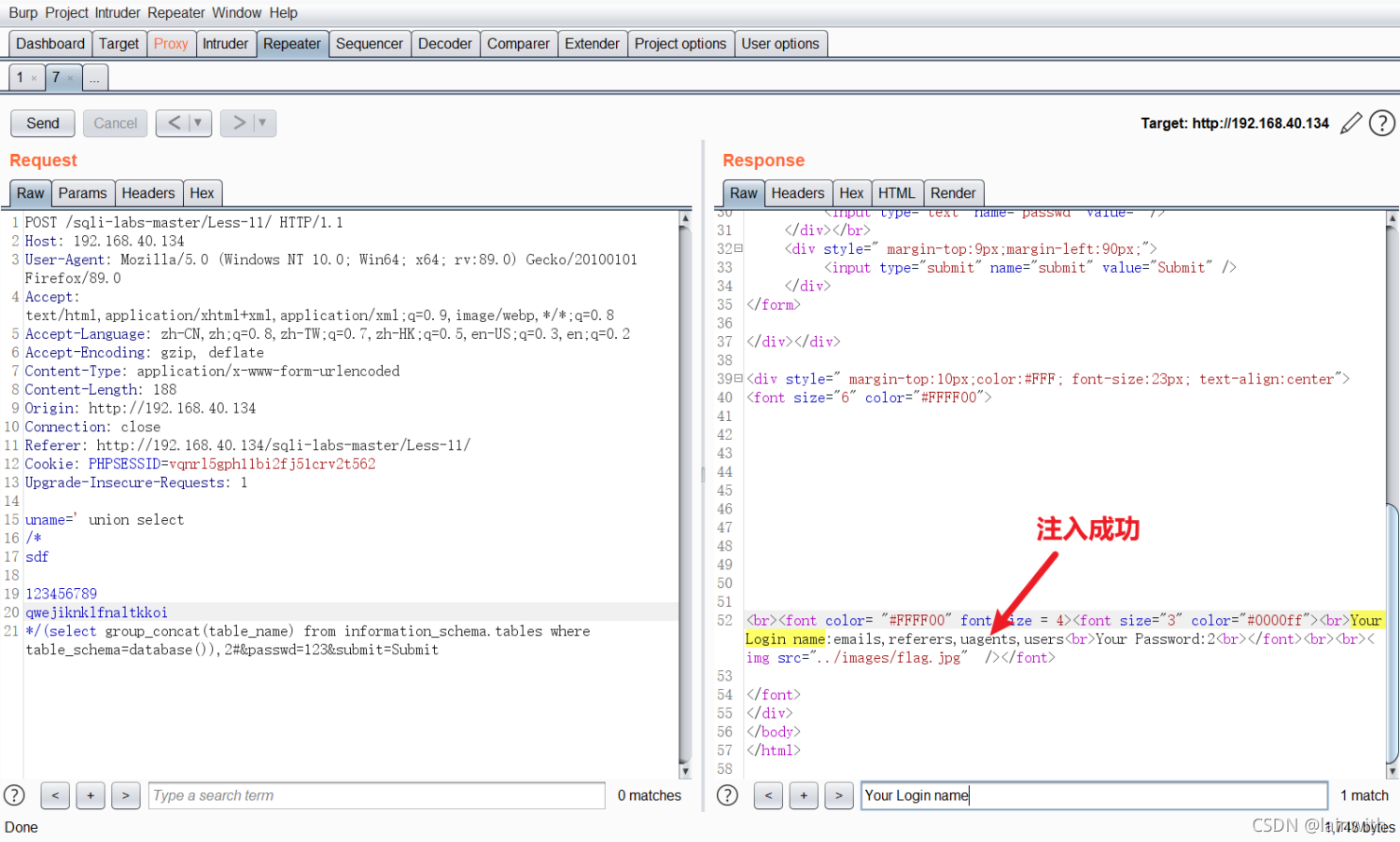Viewport: 1400px width, 842px height.
Task: Add a new Repeater tab with the ... tab
Action: click(x=95, y=77)
